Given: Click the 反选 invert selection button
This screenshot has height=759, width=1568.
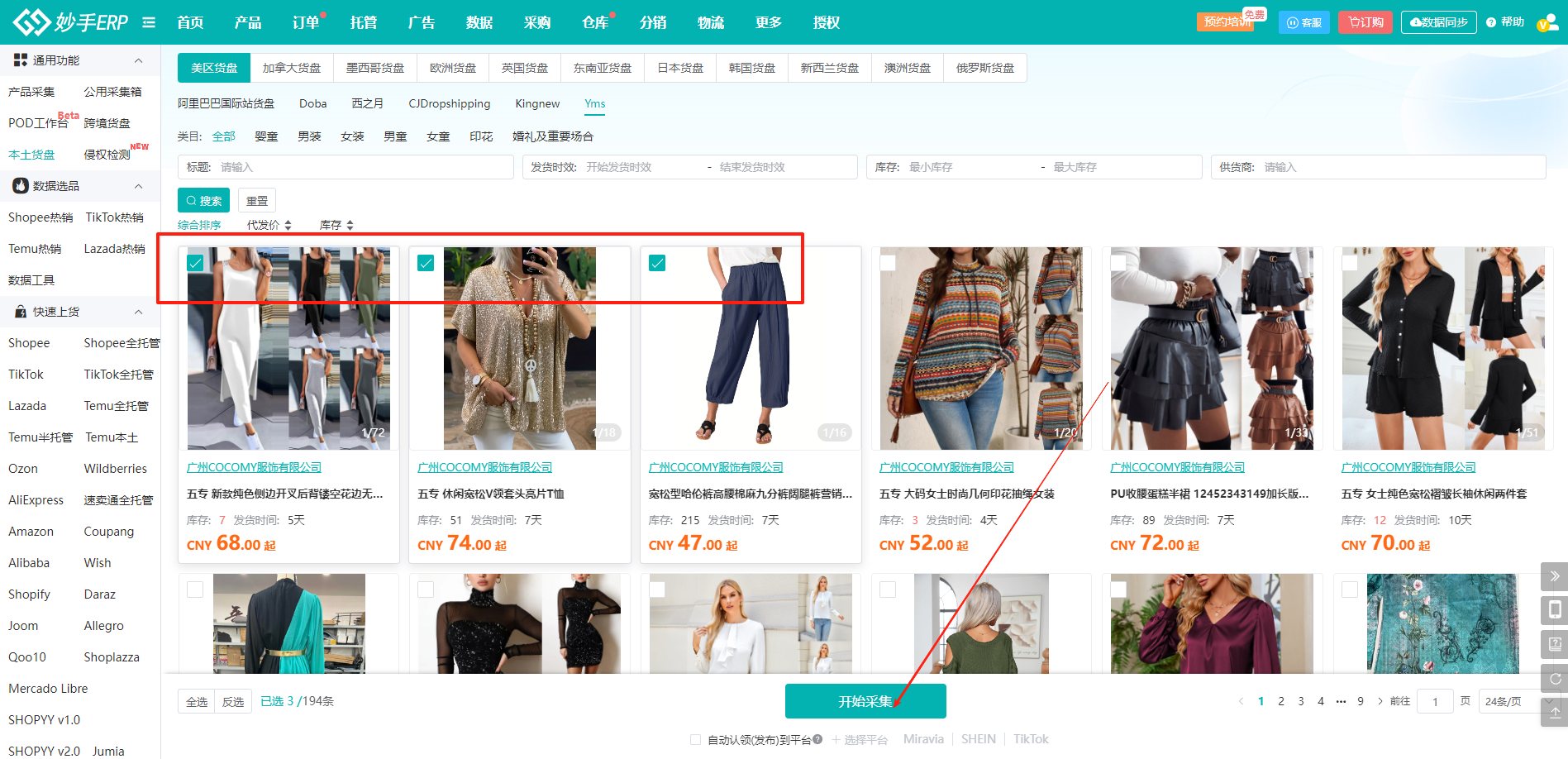Looking at the screenshot, I should [233, 701].
